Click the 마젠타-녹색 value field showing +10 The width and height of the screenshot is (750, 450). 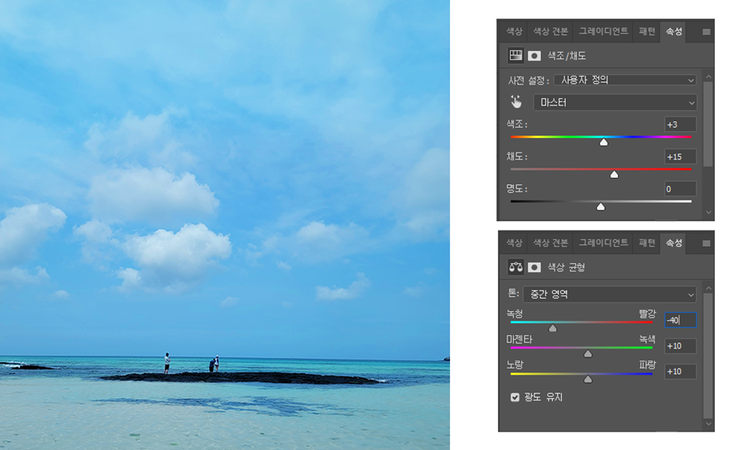[680, 346]
